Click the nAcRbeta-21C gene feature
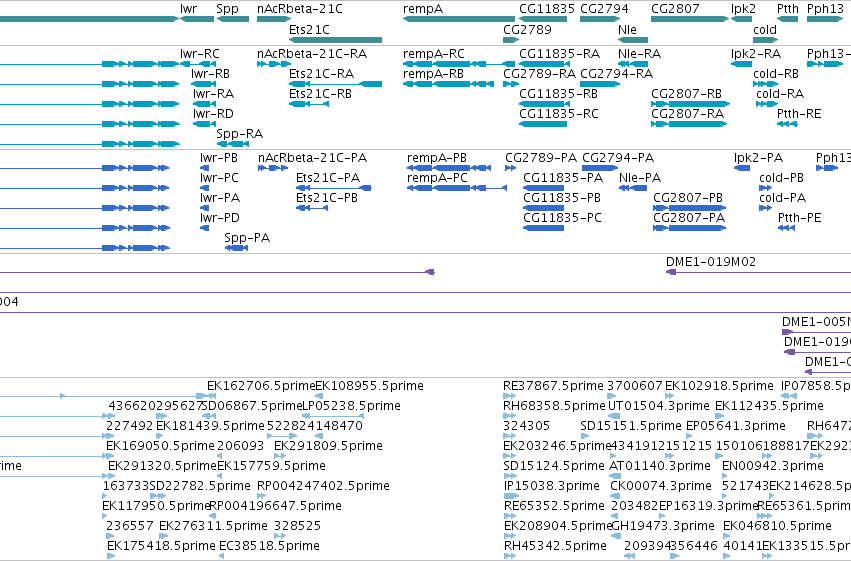This screenshot has height=561, width=851. coord(274,19)
